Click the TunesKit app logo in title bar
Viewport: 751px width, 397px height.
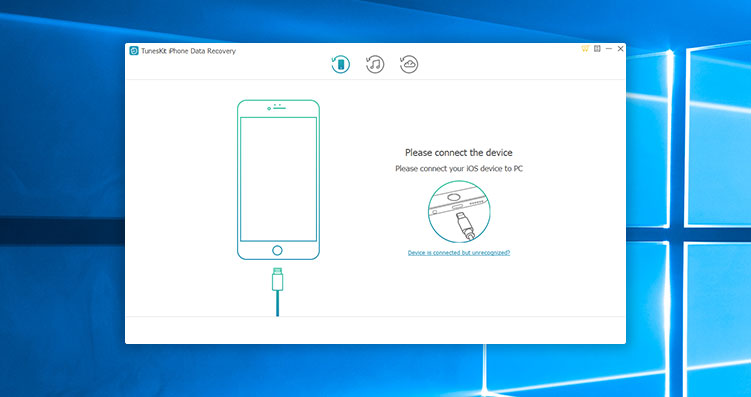pyautogui.click(x=134, y=51)
